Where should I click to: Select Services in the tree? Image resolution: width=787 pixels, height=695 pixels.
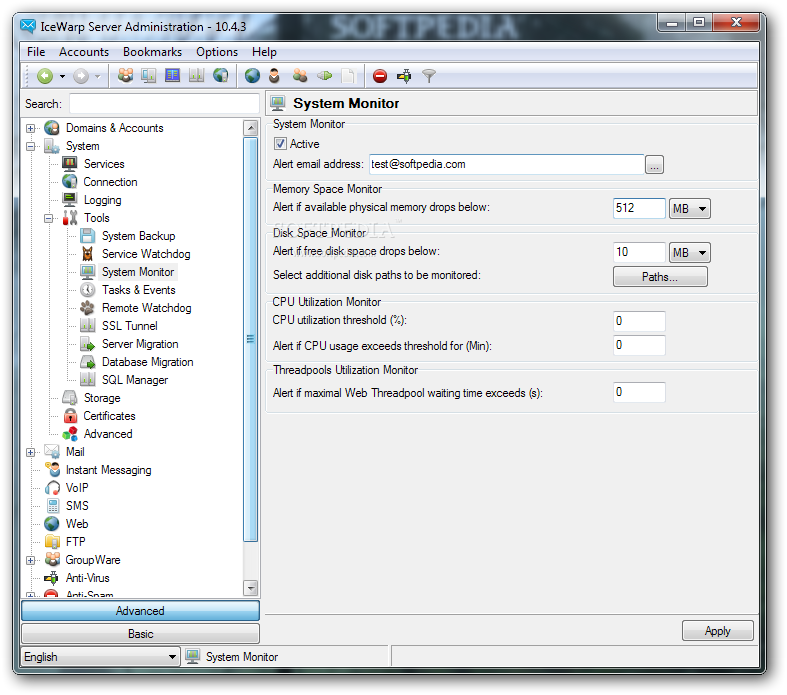click(x=104, y=164)
